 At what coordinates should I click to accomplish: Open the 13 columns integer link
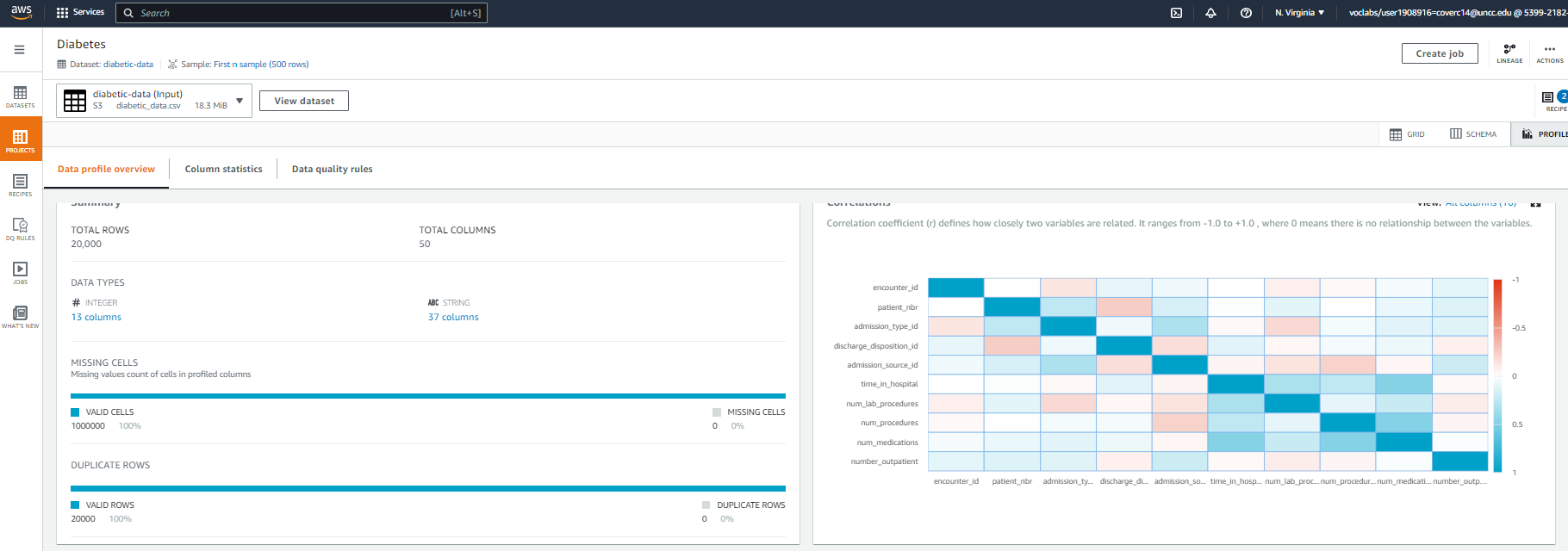pyautogui.click(x=96, y=317)
